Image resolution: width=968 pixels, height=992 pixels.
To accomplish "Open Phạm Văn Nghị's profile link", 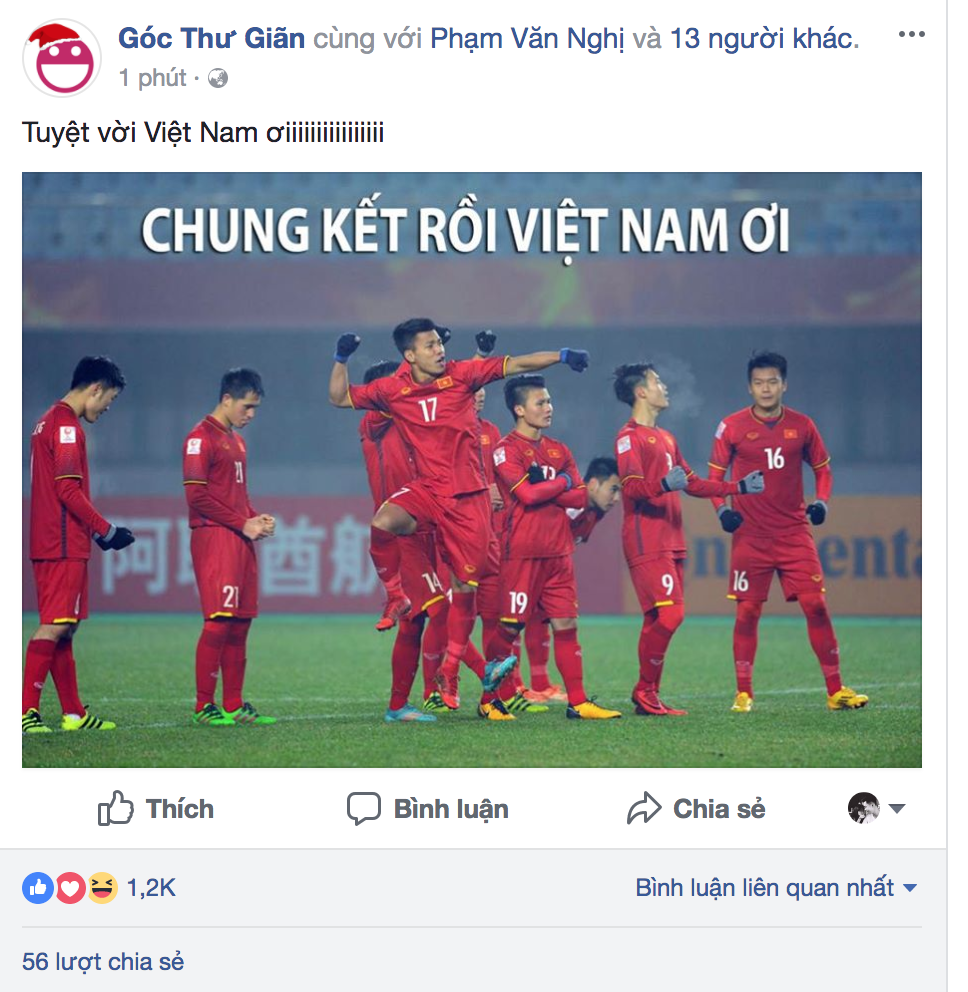I will (x=527, y=39).
